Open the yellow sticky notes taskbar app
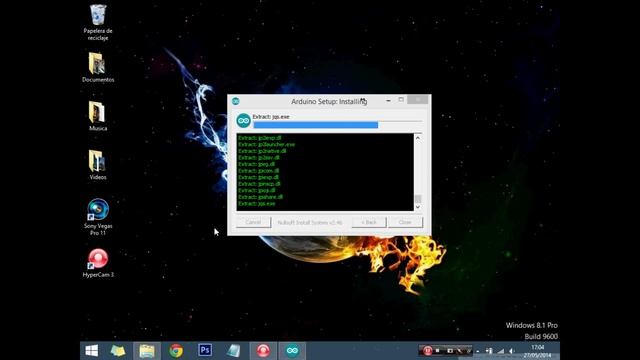The width and height of the screenshot is (640, 360). (118, 351)
